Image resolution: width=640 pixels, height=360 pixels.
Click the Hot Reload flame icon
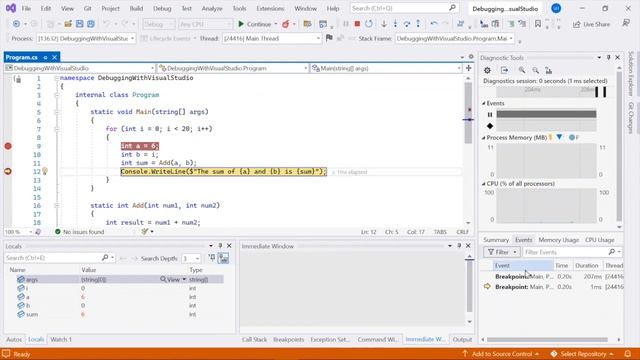(286, 24)
